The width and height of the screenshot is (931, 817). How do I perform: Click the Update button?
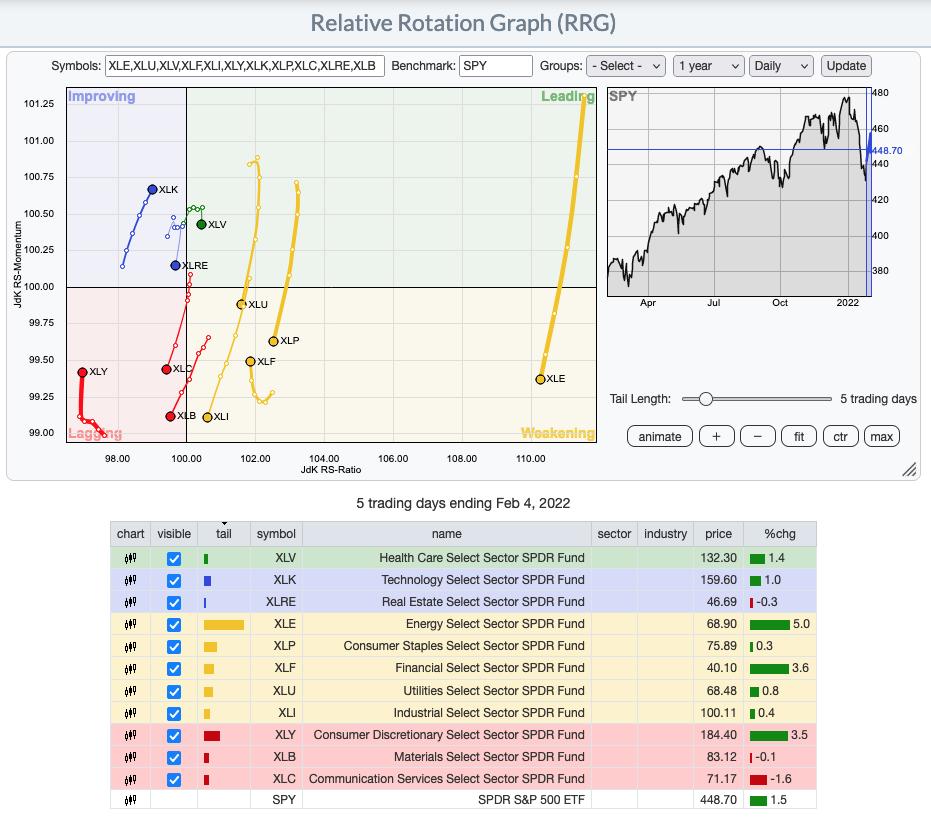tap(846, 66)
